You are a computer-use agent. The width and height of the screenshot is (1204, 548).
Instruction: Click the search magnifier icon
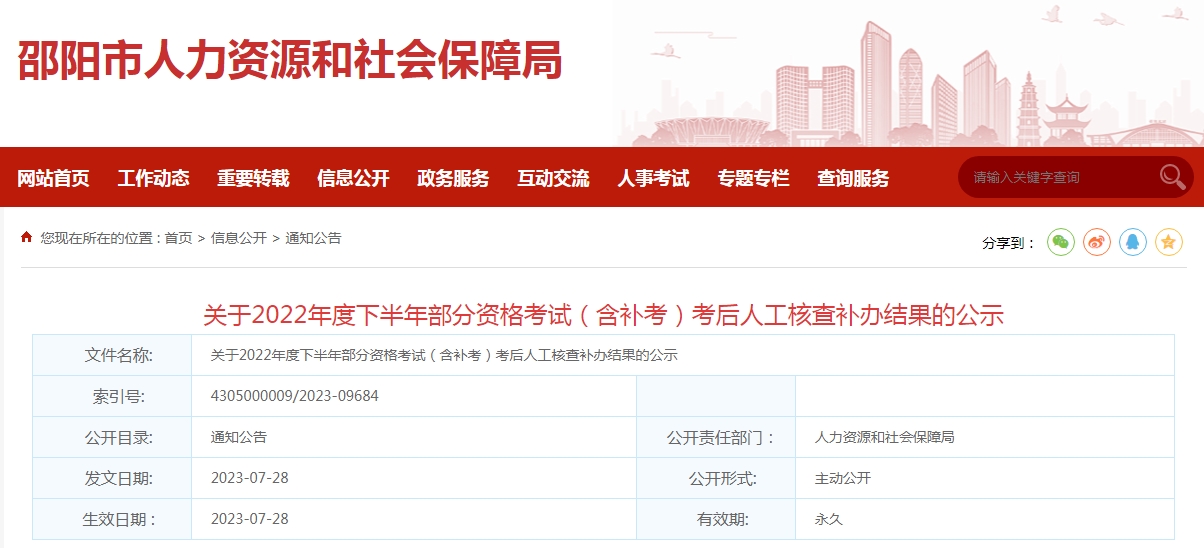click(1172, 177)
